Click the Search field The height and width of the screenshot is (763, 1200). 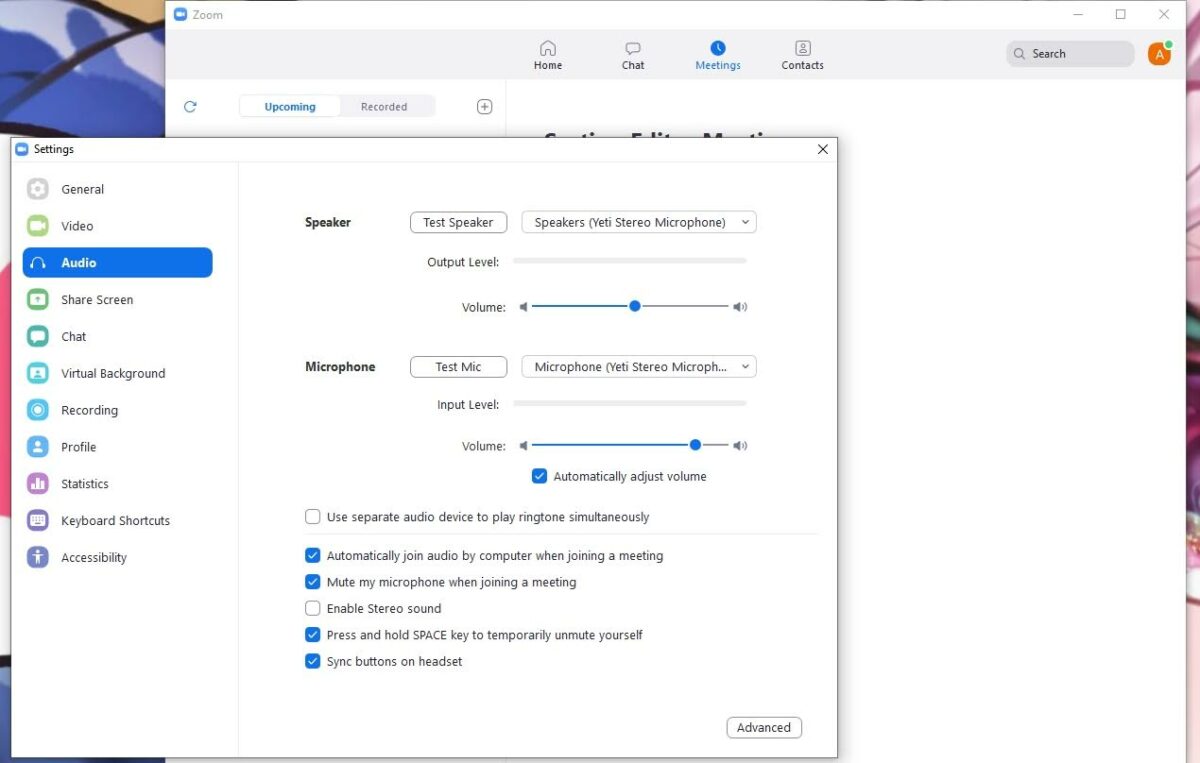(1069, 53)
